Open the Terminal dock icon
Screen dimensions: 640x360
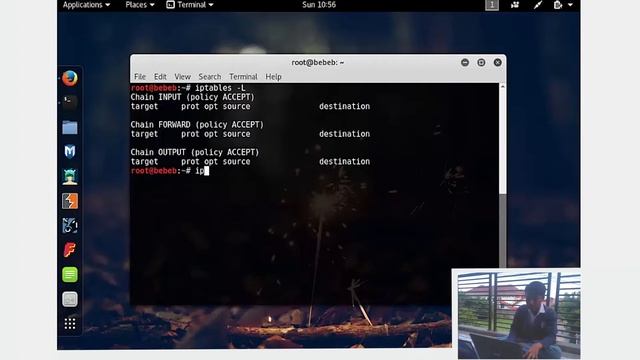tap(70, 102)
